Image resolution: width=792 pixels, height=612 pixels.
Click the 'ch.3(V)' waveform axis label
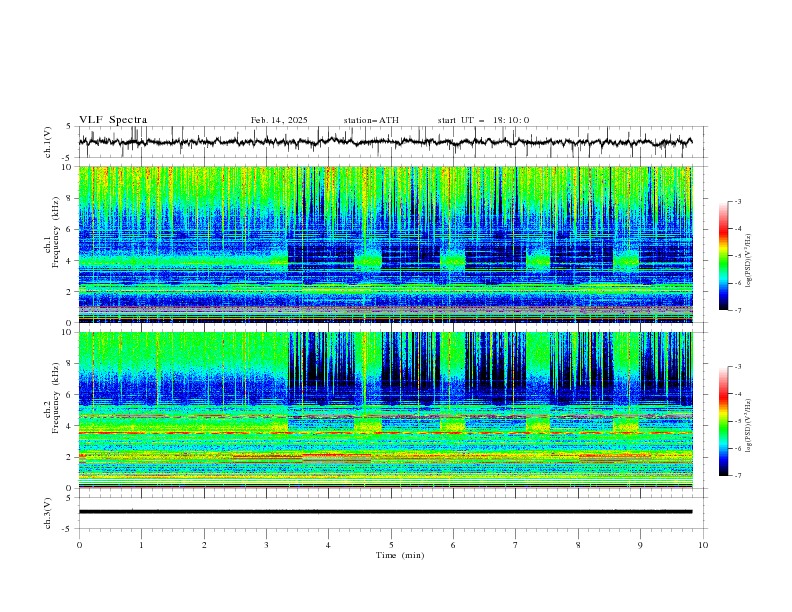pos(48,513)
